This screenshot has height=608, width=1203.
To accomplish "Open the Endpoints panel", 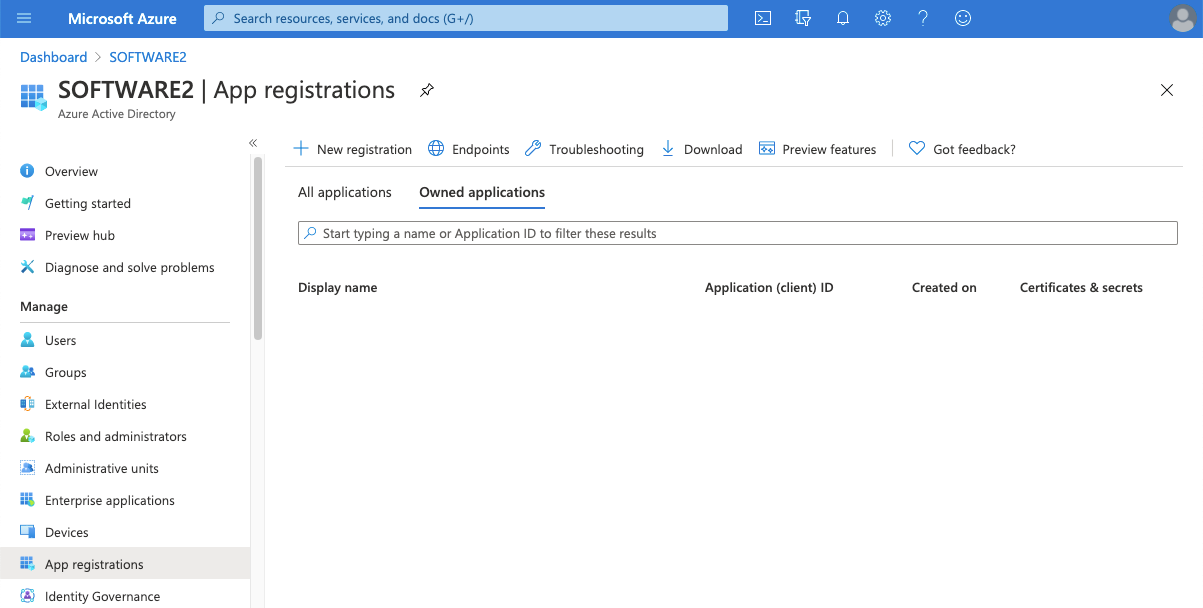I will [469, 149].
